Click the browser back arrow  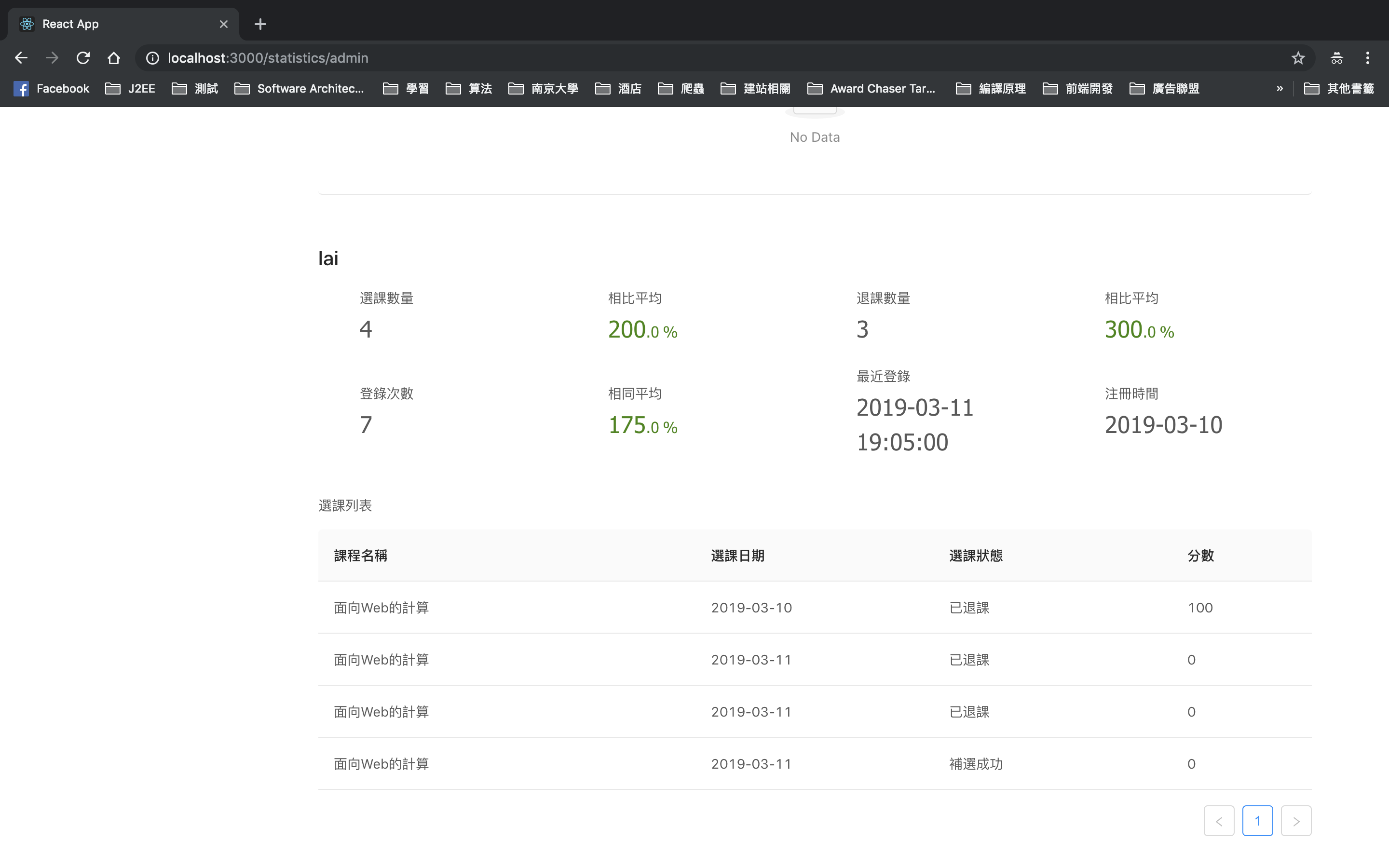pos(21,58)
